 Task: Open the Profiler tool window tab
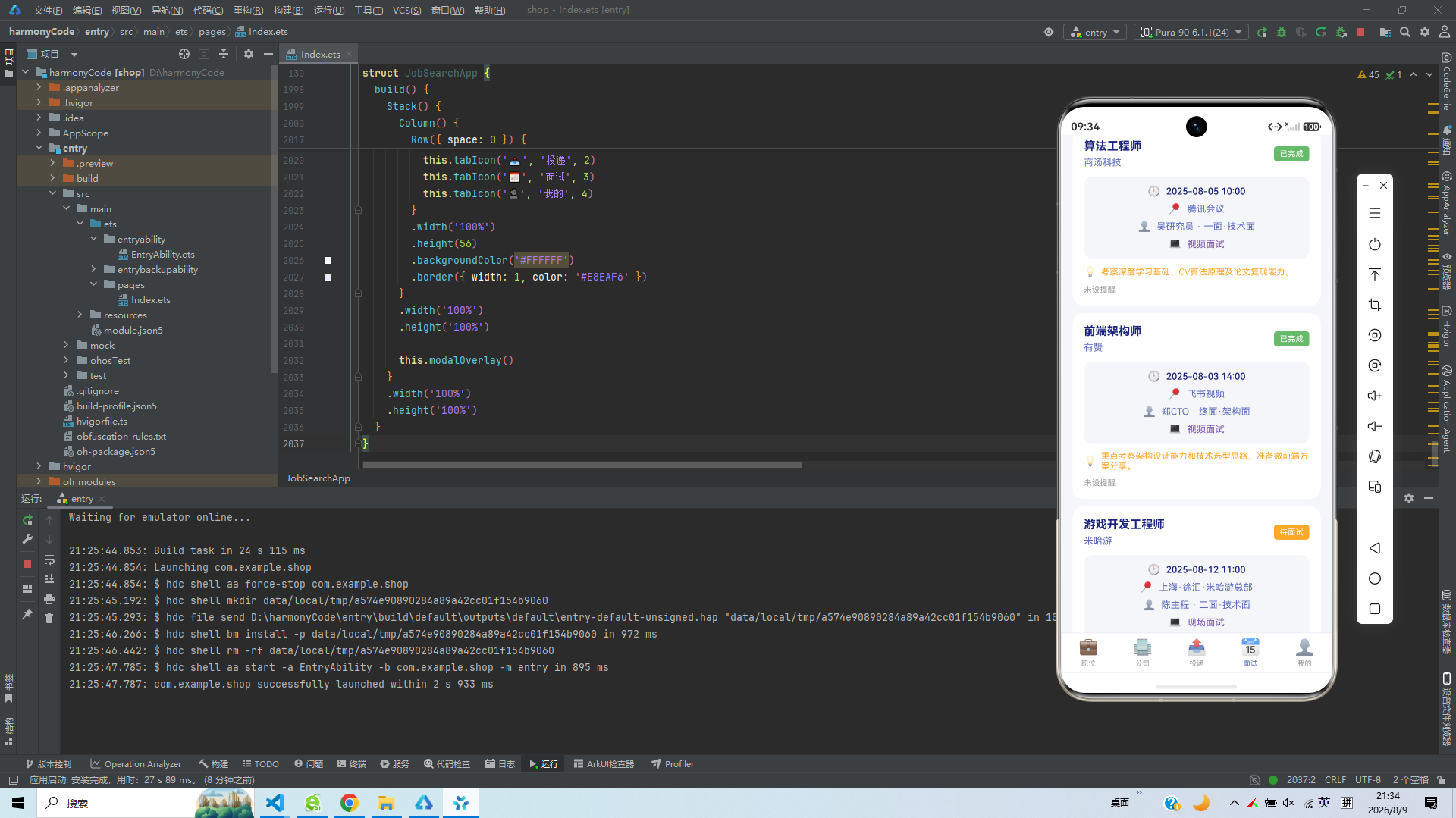coord(673,764)
